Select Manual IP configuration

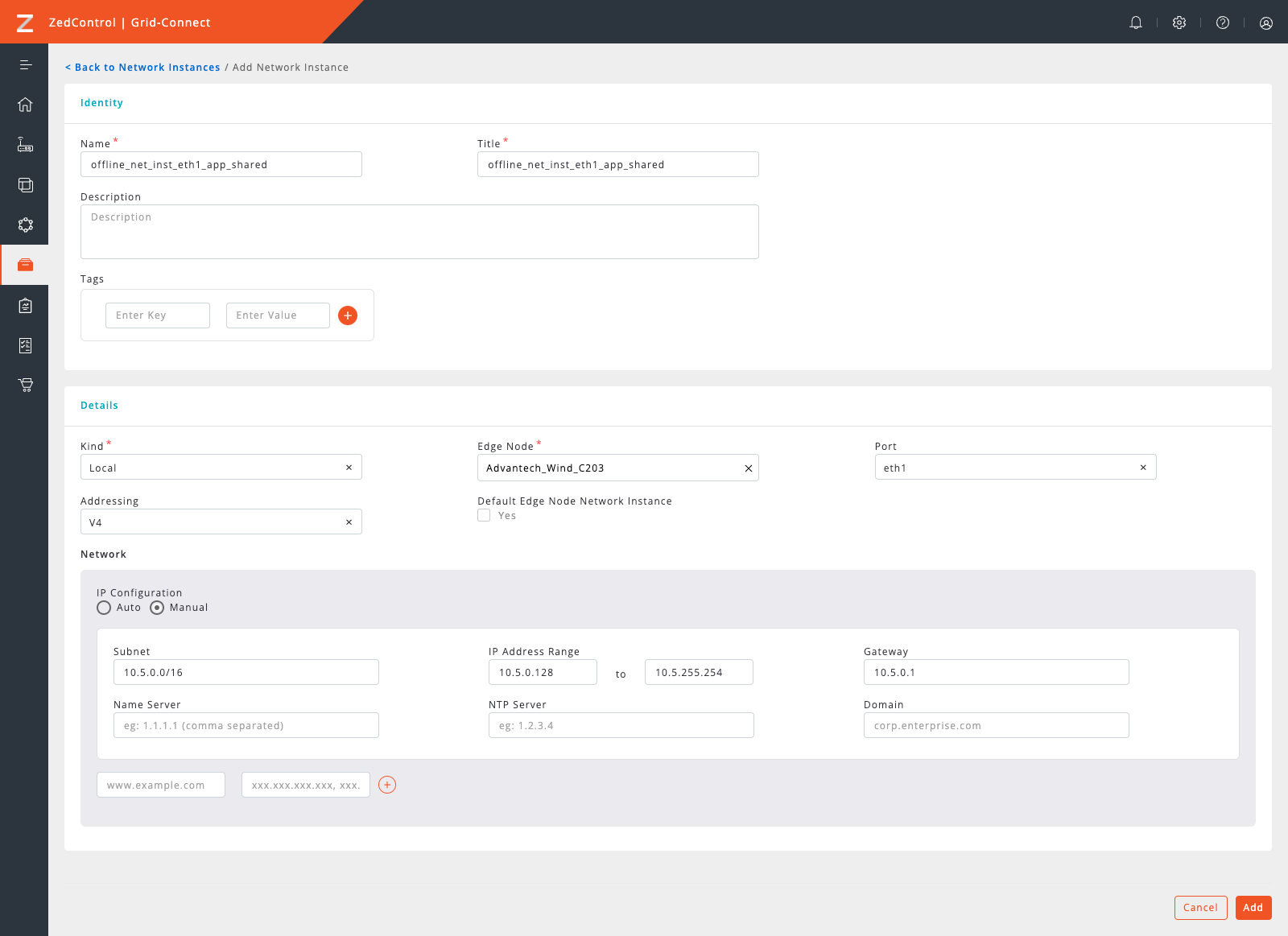157,608
